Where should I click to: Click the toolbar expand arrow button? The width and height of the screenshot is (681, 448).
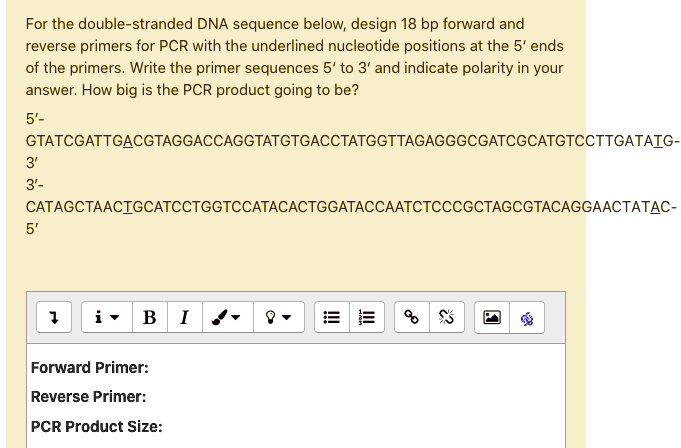pos(53,318)
